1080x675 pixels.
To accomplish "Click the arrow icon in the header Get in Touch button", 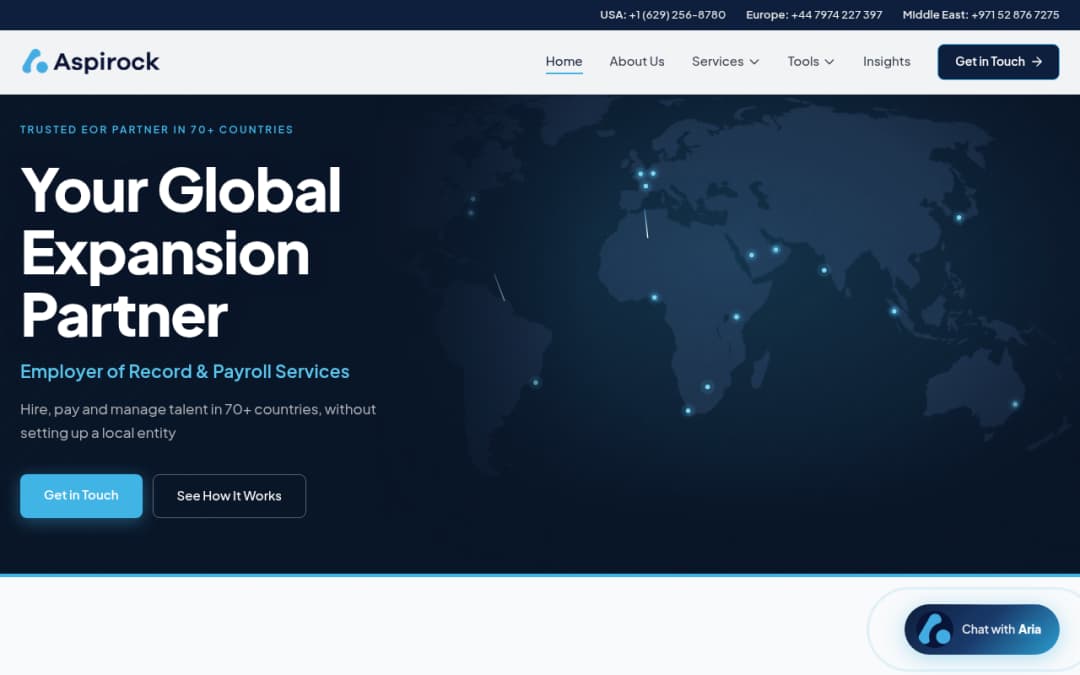I will point(1037,62).
